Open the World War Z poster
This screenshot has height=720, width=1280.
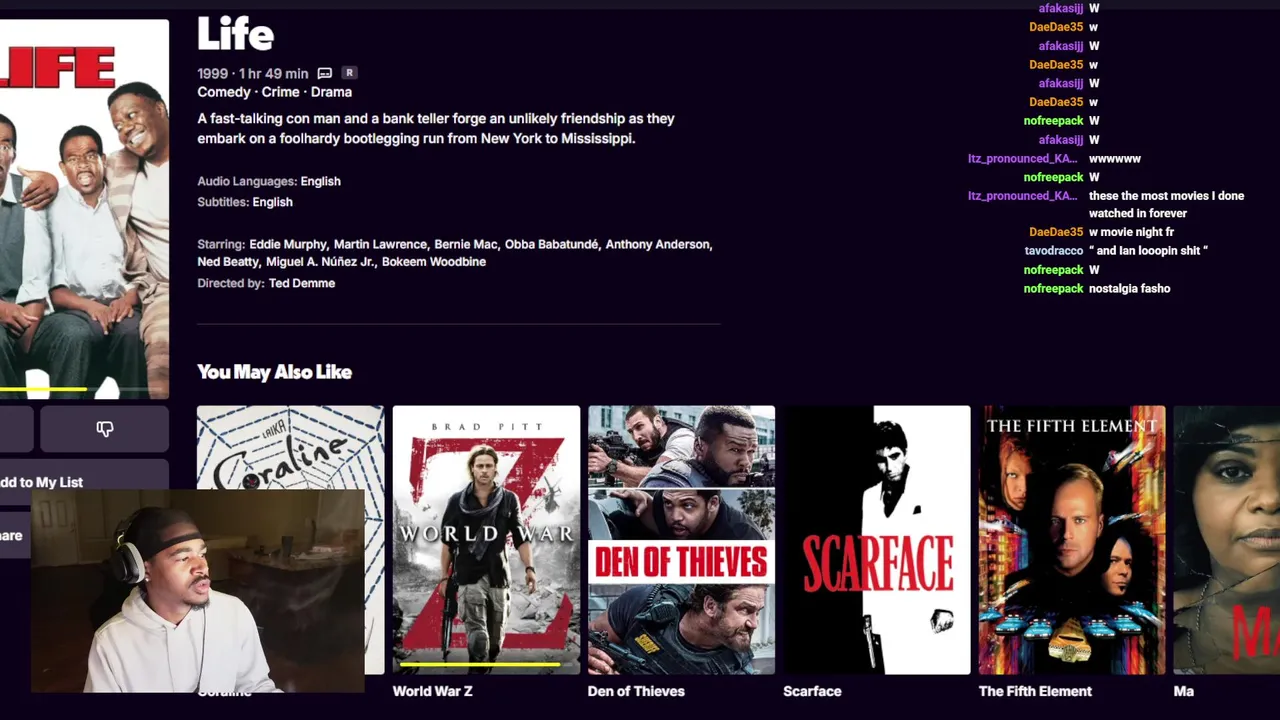[x=486, y=540]
